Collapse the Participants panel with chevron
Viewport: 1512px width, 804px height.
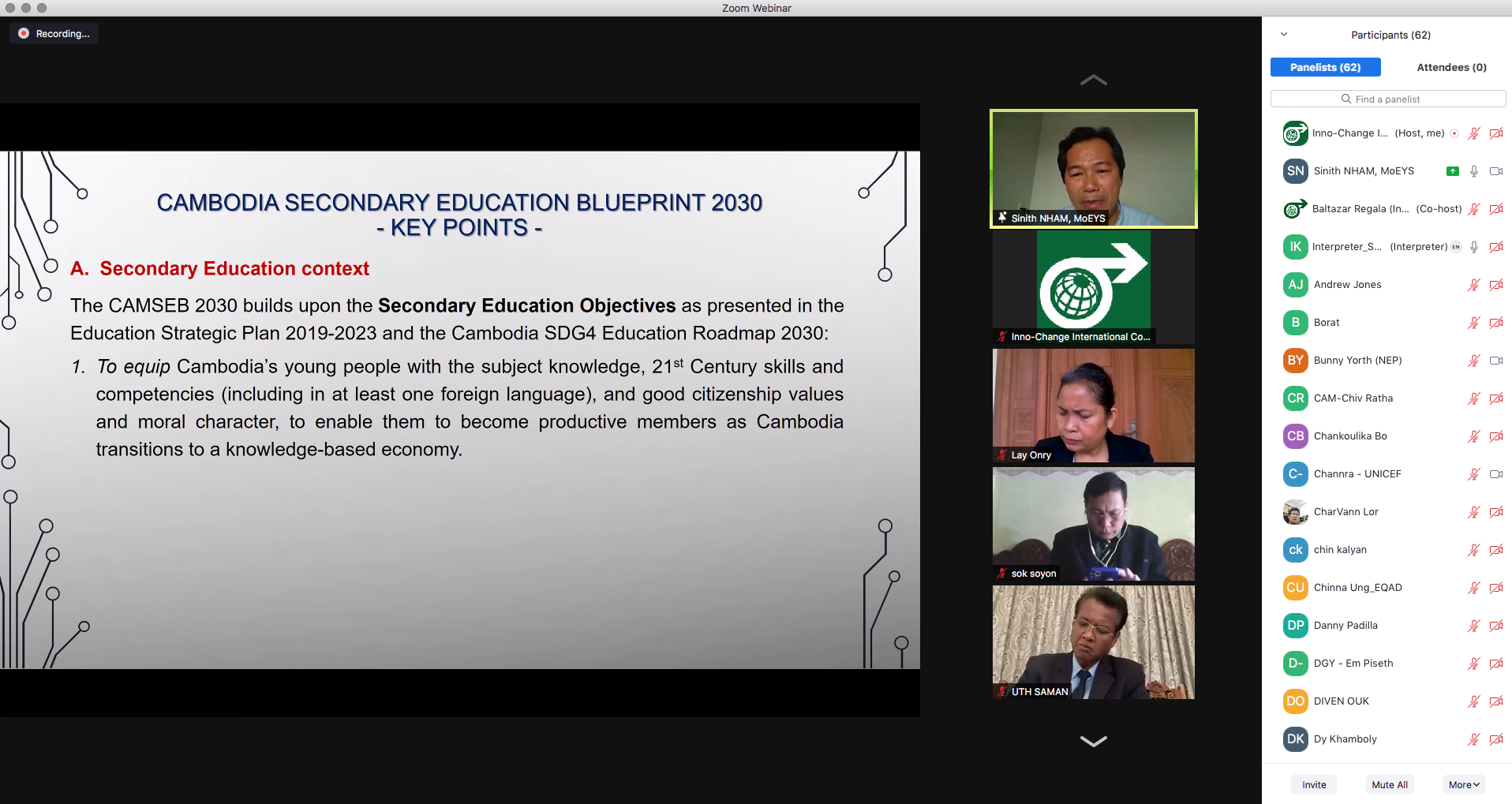click(1284, 35)
